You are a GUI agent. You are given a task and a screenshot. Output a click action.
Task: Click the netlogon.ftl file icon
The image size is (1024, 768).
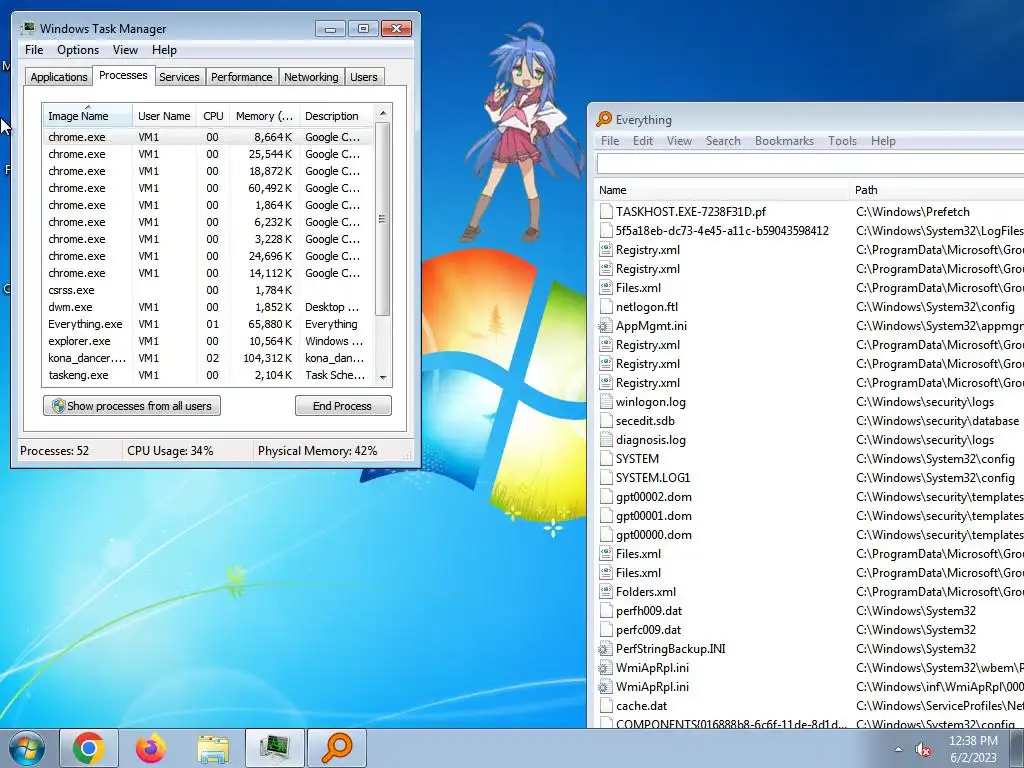coord(606,307)
